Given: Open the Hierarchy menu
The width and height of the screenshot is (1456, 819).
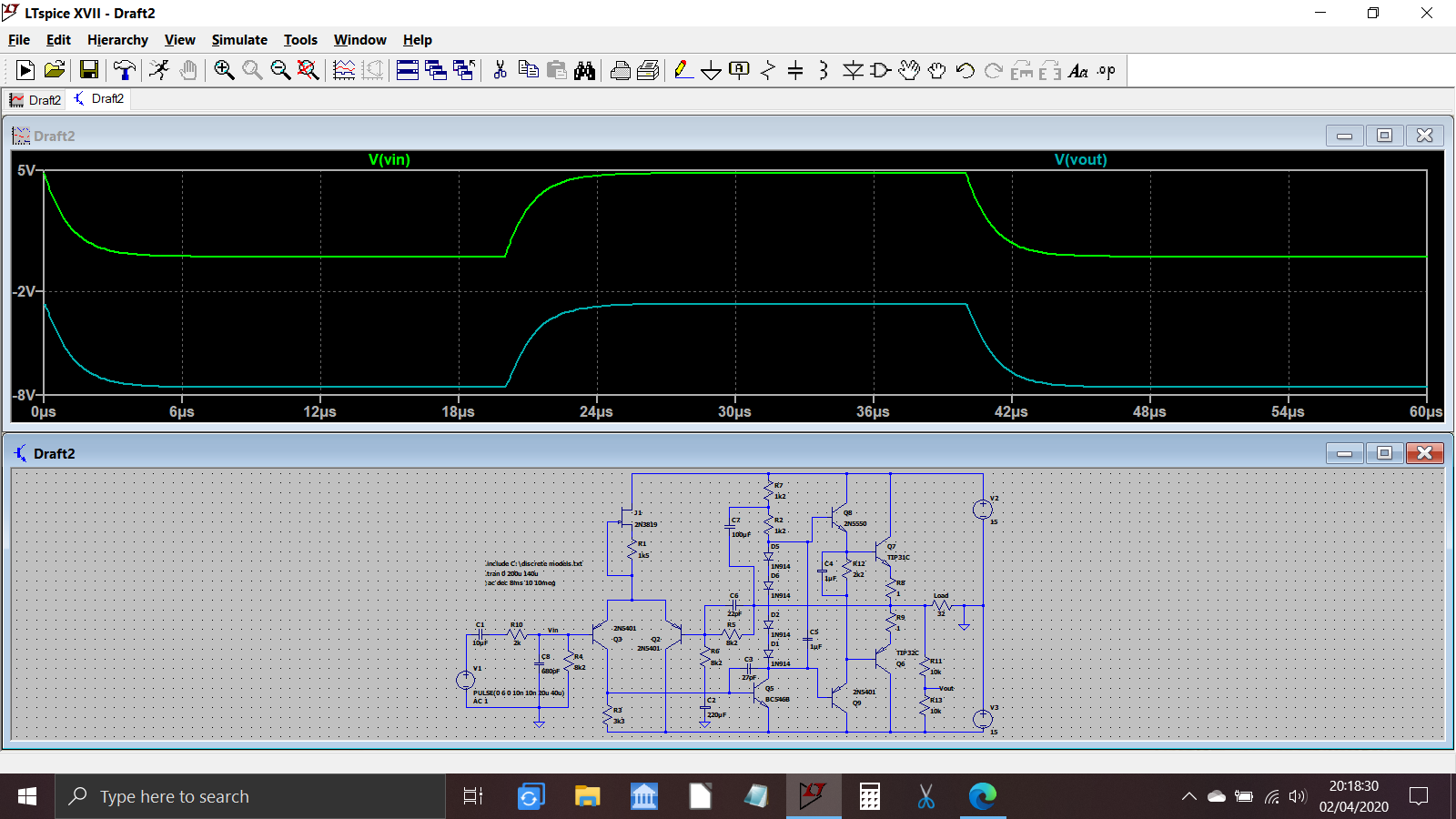Looking at the screenshot, I should point(117,40).
